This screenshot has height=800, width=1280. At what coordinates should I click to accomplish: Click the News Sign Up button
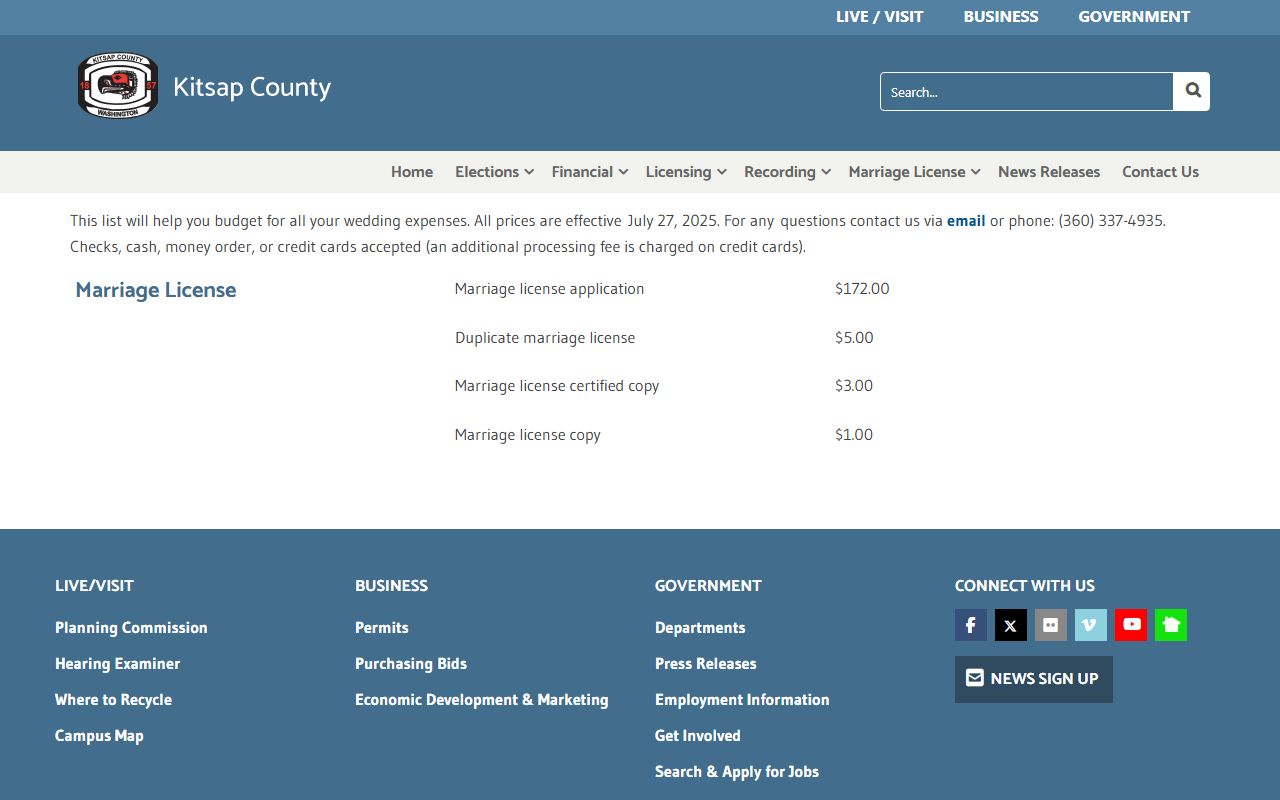coord(1034,679)
